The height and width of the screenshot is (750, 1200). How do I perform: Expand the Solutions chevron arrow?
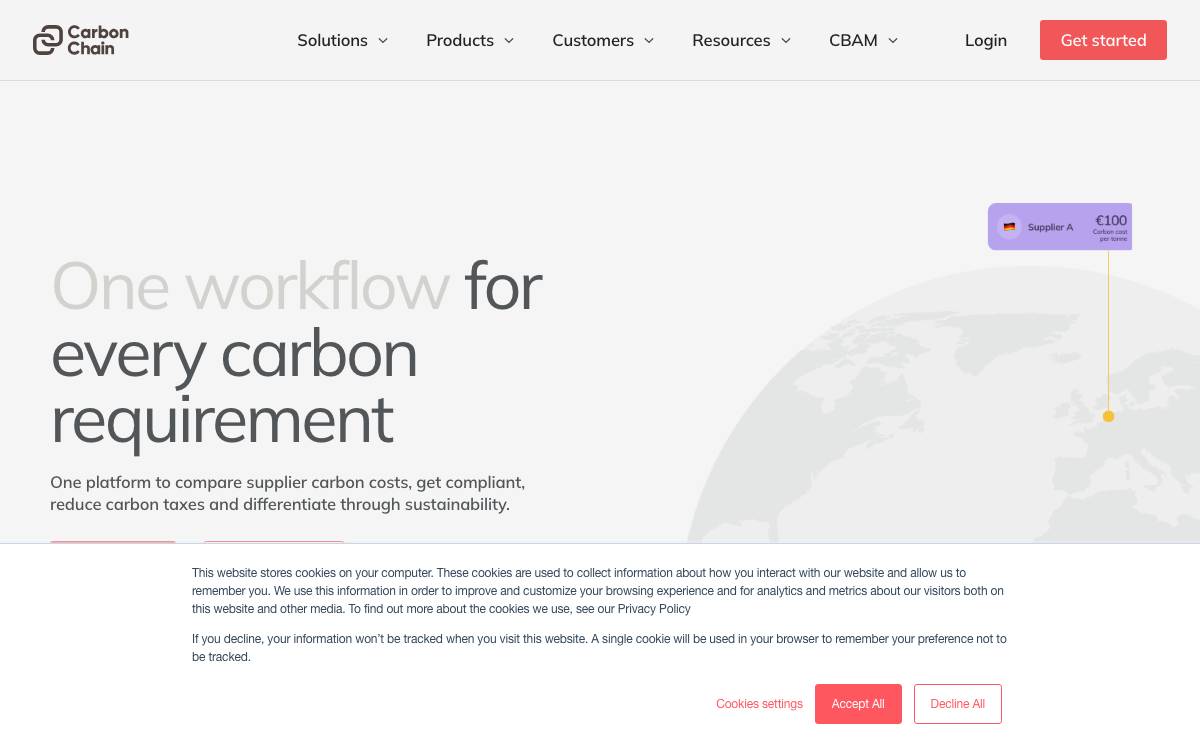click(x=382, y=41)
